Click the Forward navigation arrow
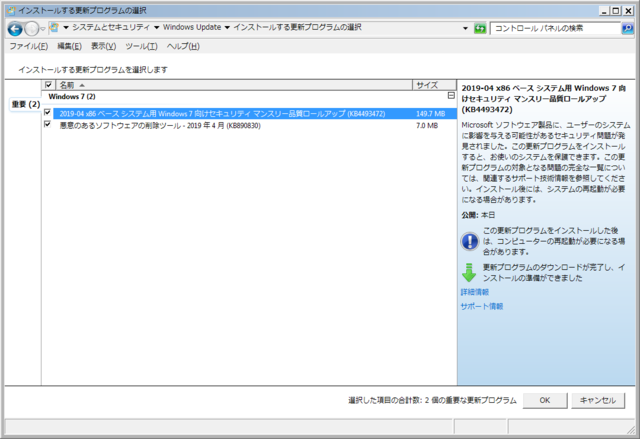The height and width of the screenshot is (439, 640). pos(31,29)
